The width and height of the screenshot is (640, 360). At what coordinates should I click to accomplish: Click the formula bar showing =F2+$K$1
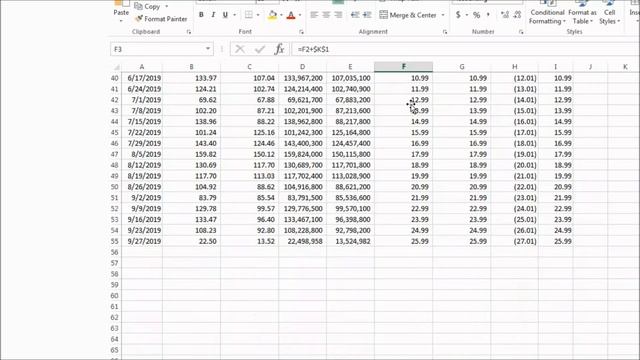click(x=465, y=49)
